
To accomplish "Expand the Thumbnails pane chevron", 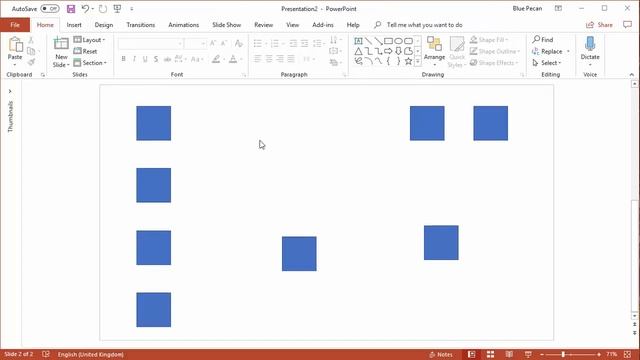I will 10,91.
